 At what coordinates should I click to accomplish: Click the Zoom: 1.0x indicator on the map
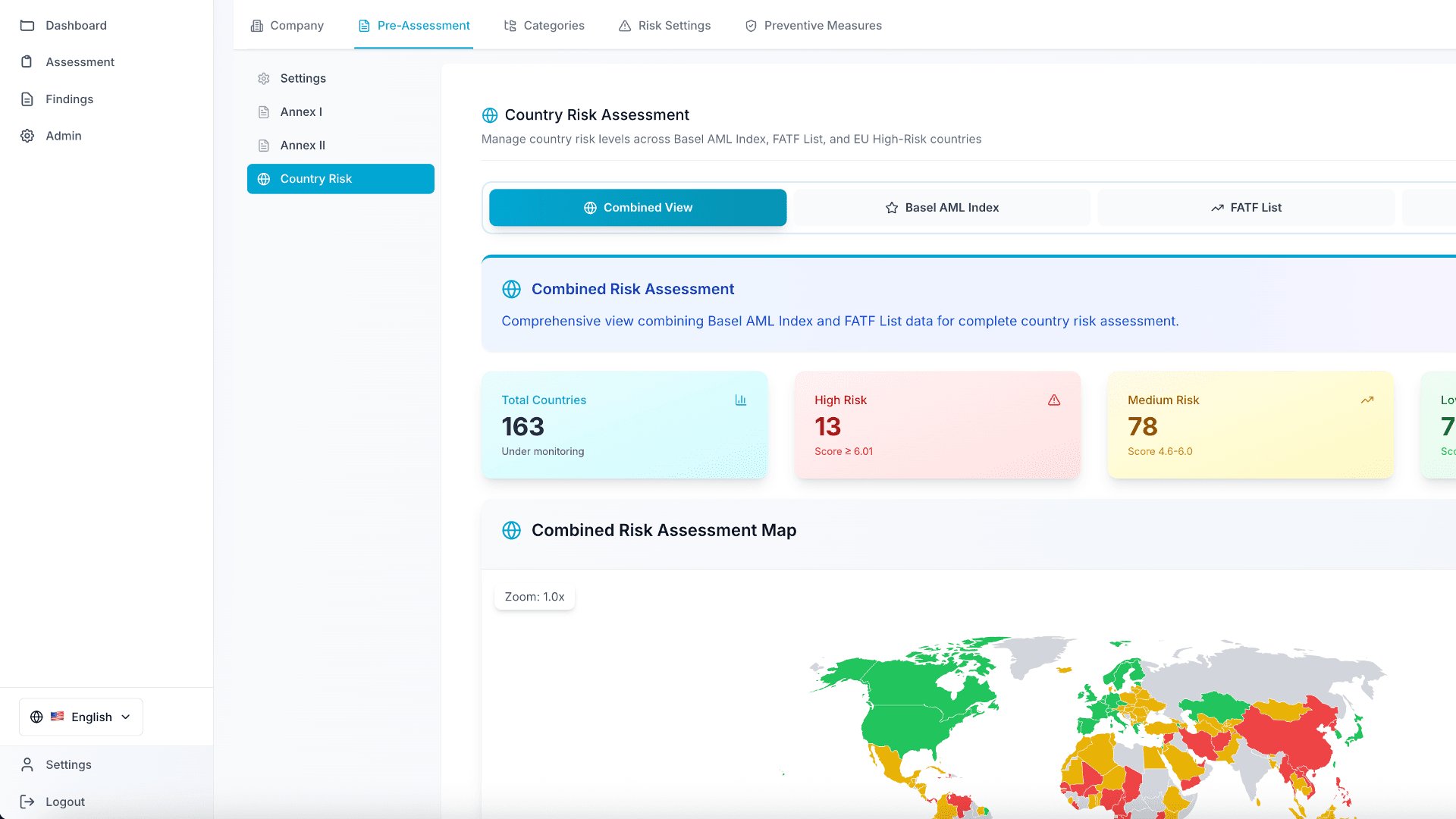click(535, 597)
